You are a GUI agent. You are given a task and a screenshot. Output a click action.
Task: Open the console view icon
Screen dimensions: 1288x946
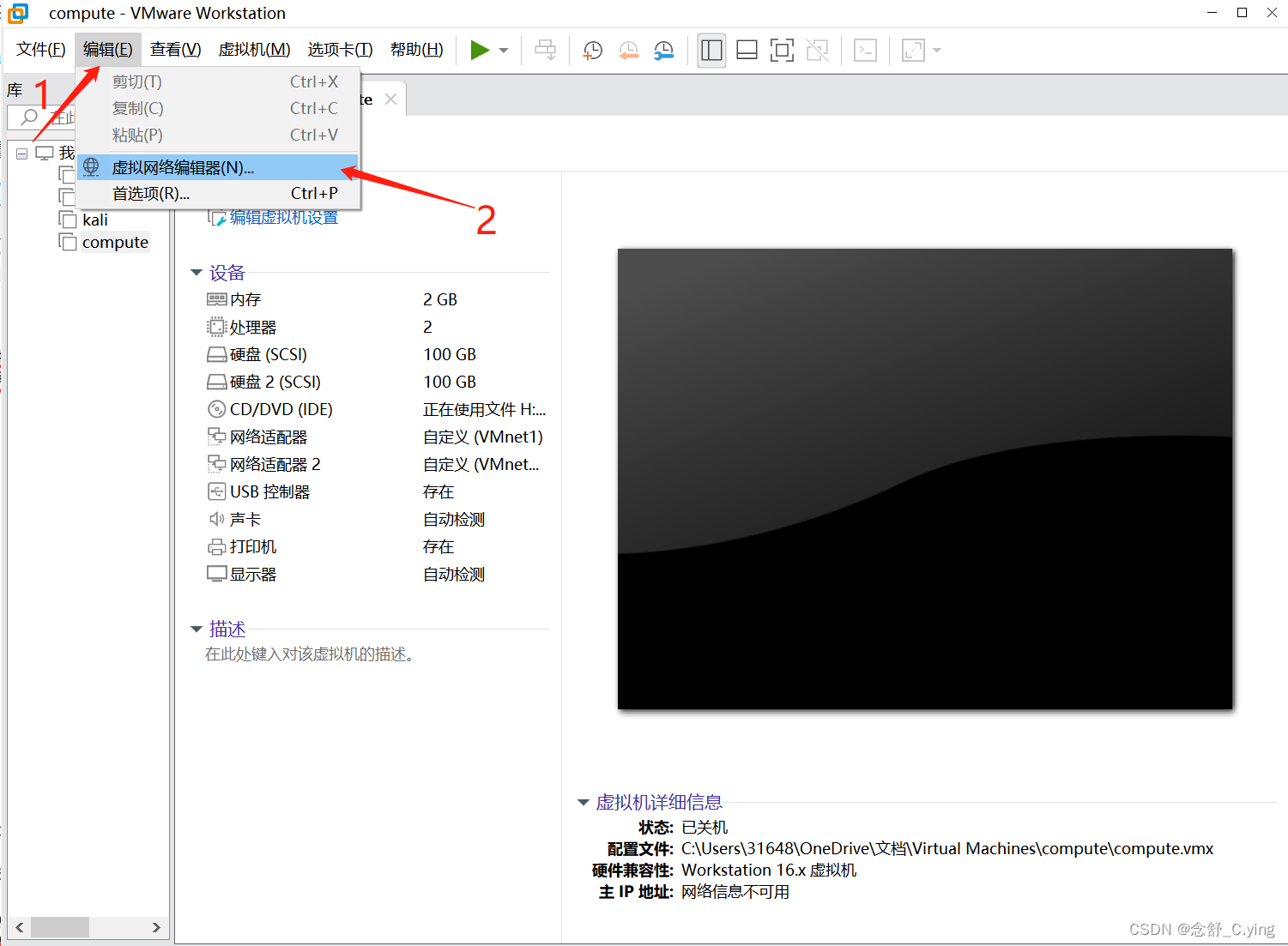coord(865,51)
